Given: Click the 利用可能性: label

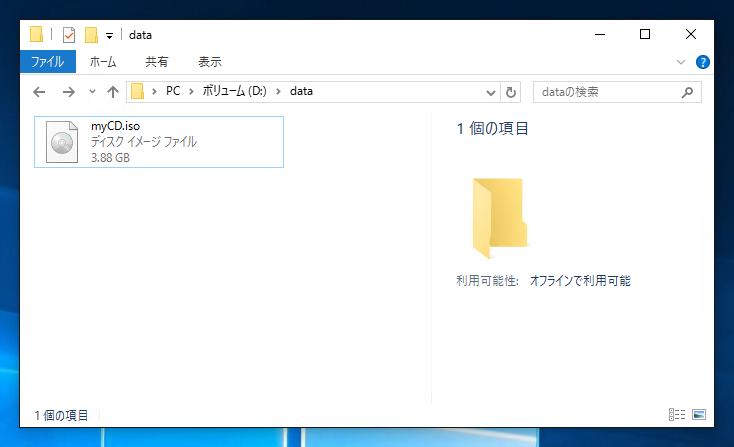Looking at the screenshot, I should tap(487, 281).
